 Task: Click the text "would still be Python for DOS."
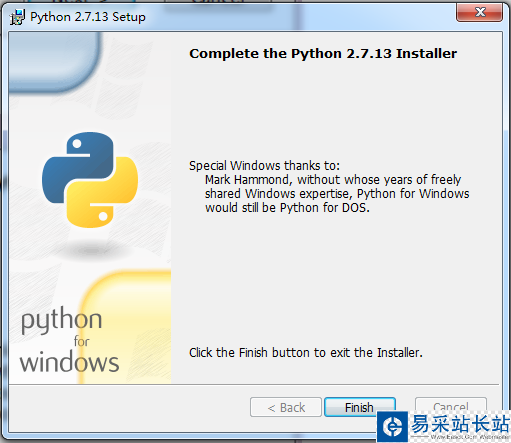287,207
